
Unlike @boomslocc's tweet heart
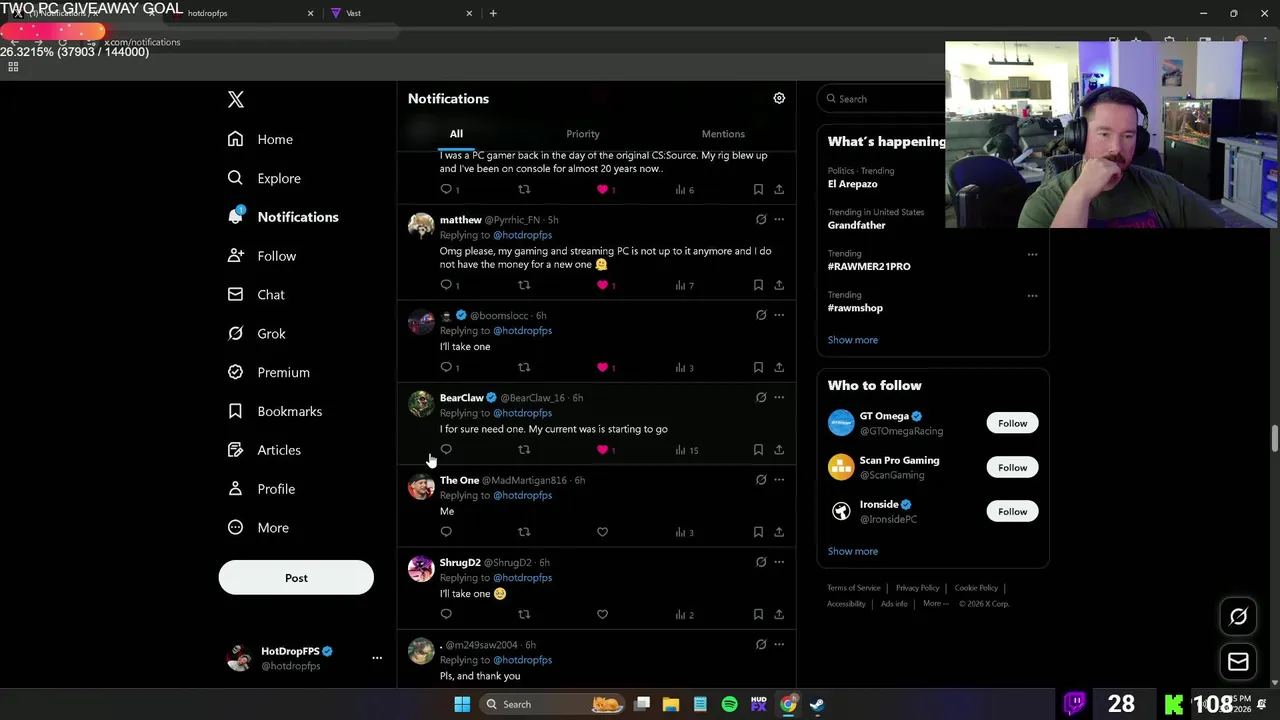point(602,367)
